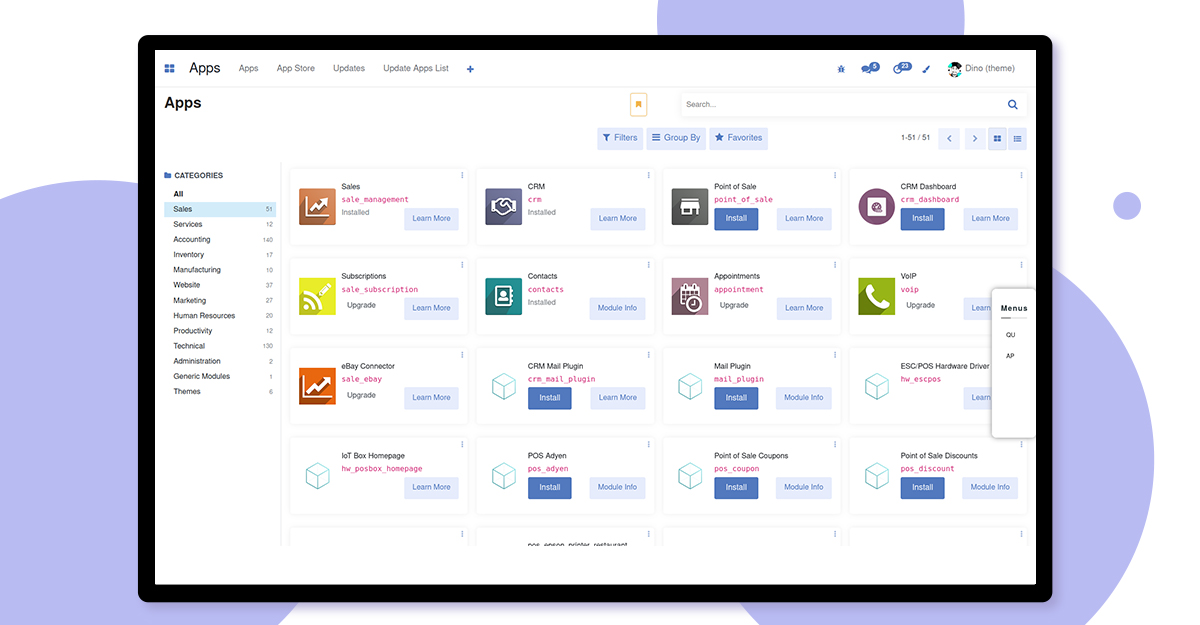Go to previous page with left chevron
The width and height of the screenshot is (1200, 625).
(949, 139)
